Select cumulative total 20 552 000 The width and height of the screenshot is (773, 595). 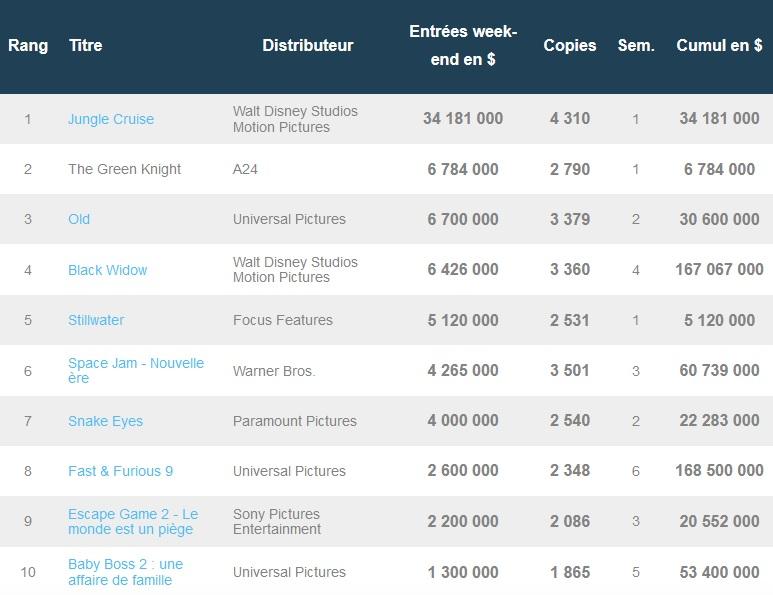(x=719, y=522)
